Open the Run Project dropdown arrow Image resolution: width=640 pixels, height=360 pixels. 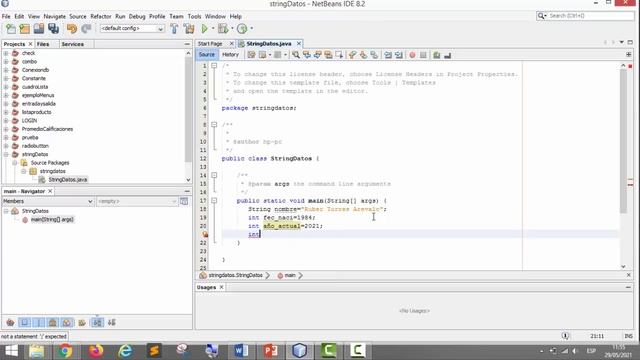pos(213,29)
